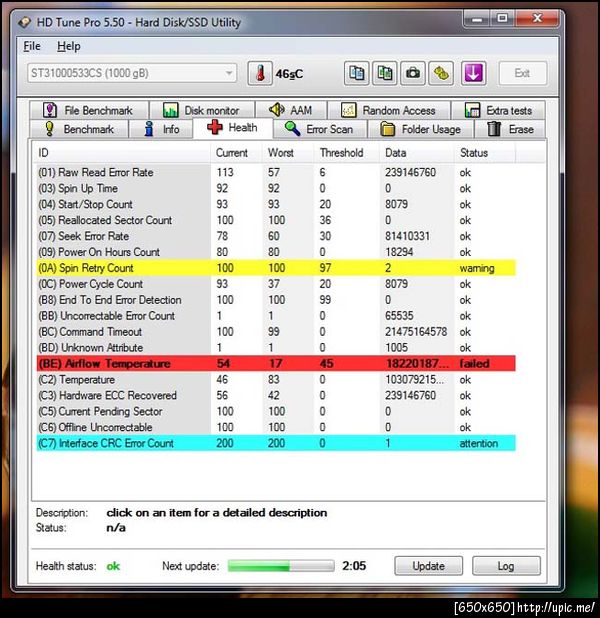The width and height of the screenshot is (600, 618).
Task: Click the 'failed' status cell
Action: pos(474,363)
